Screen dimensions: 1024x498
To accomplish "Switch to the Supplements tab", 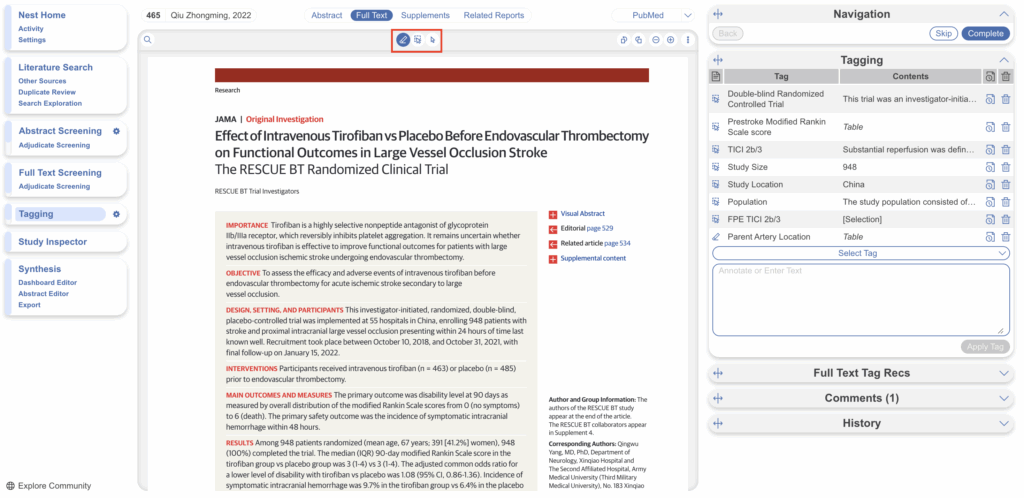I will 426,16.
